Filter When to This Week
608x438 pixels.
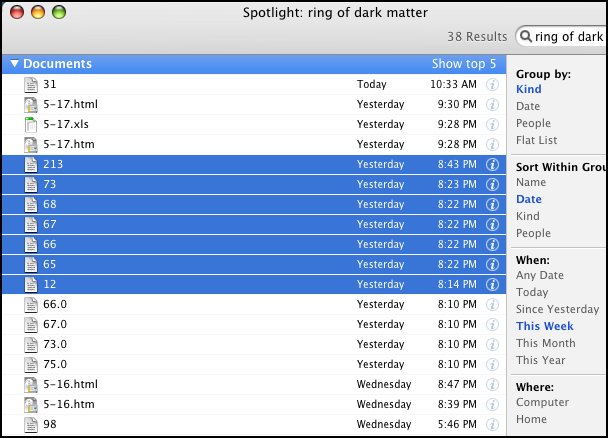pos(544,326)
